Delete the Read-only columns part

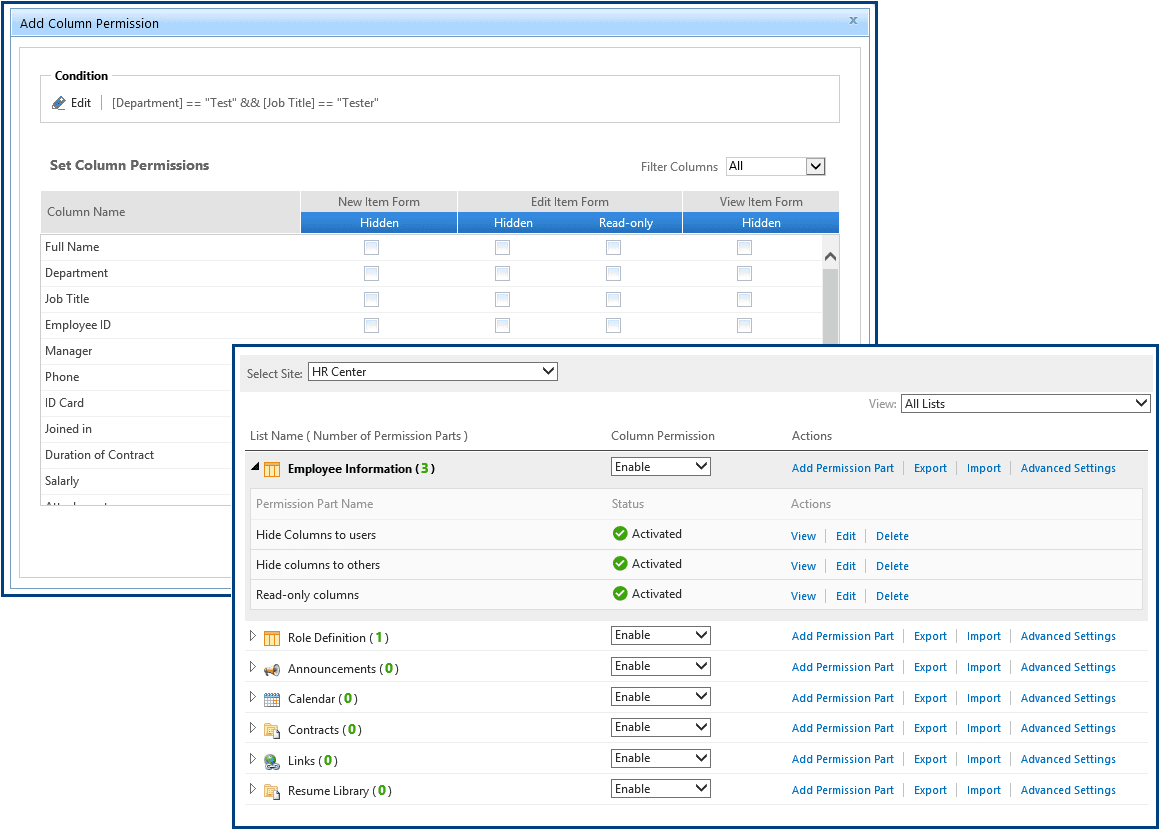pyautogui.click(x=892, y=596)
